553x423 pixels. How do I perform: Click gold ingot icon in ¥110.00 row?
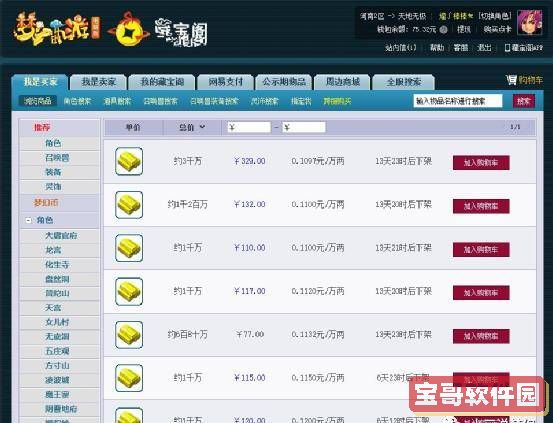[x=129, y=248]
